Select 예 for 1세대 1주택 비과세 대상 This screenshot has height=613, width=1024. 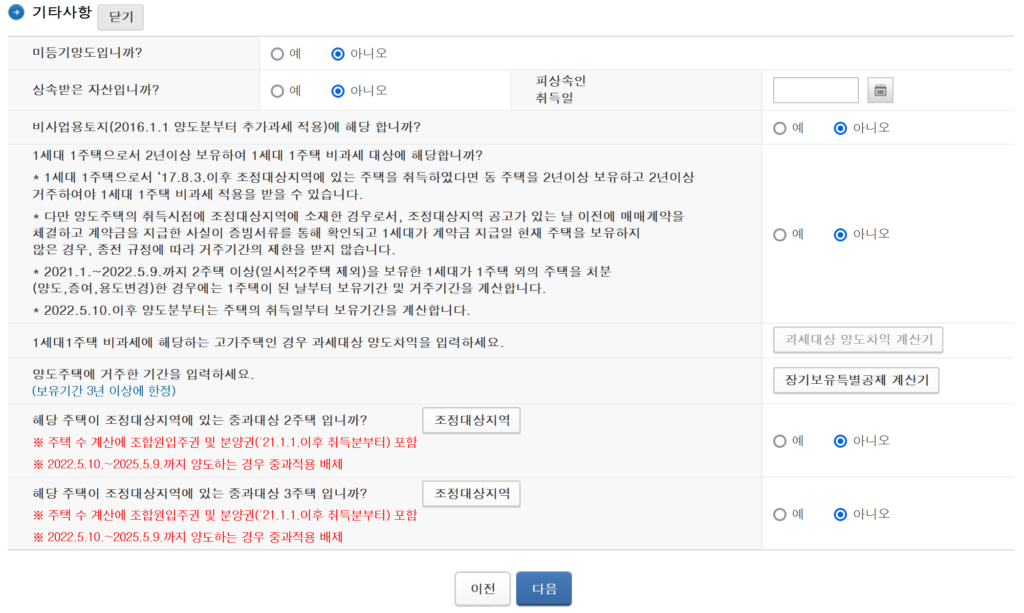click(780, 234)
